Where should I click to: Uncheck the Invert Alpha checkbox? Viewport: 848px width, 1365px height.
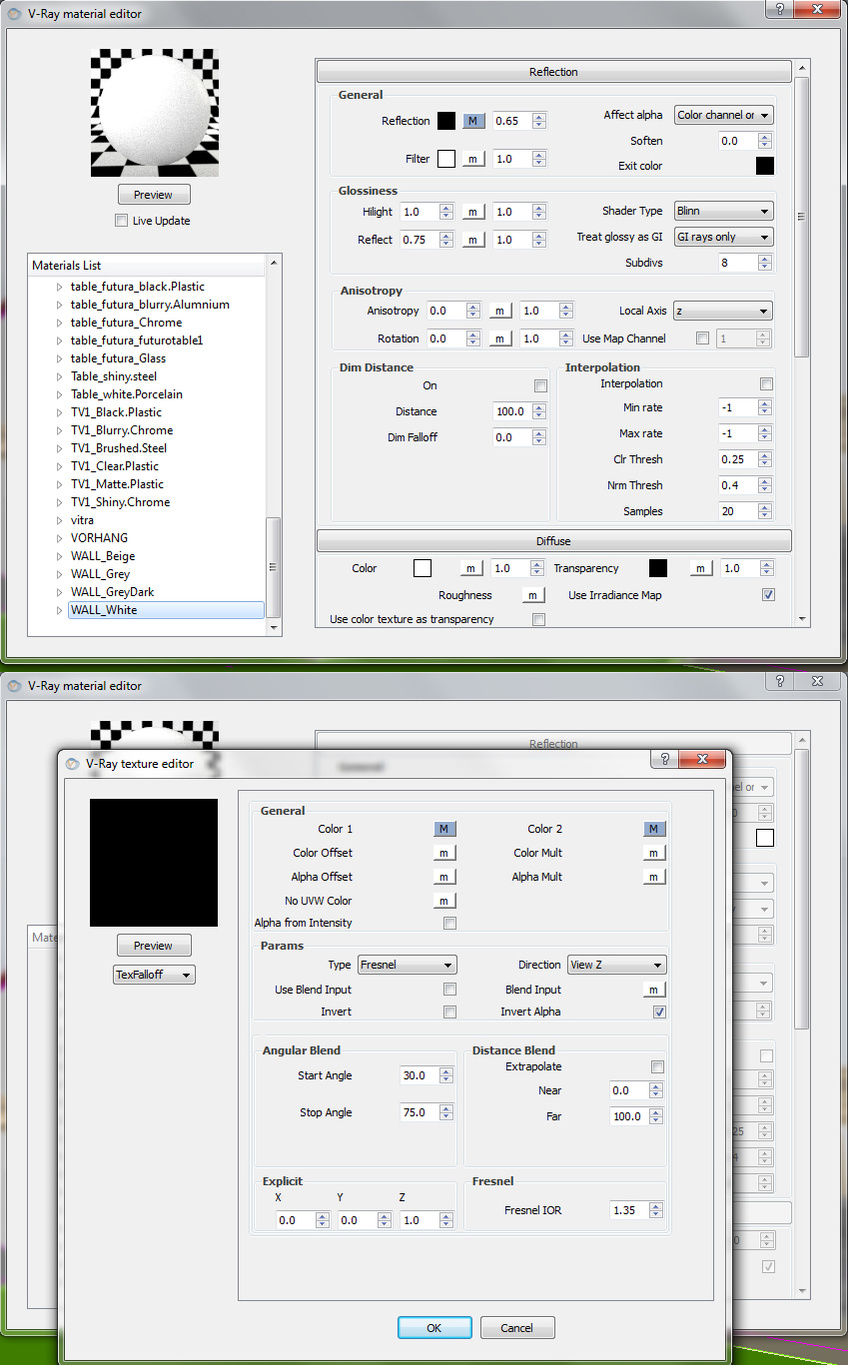point(659,1012)
